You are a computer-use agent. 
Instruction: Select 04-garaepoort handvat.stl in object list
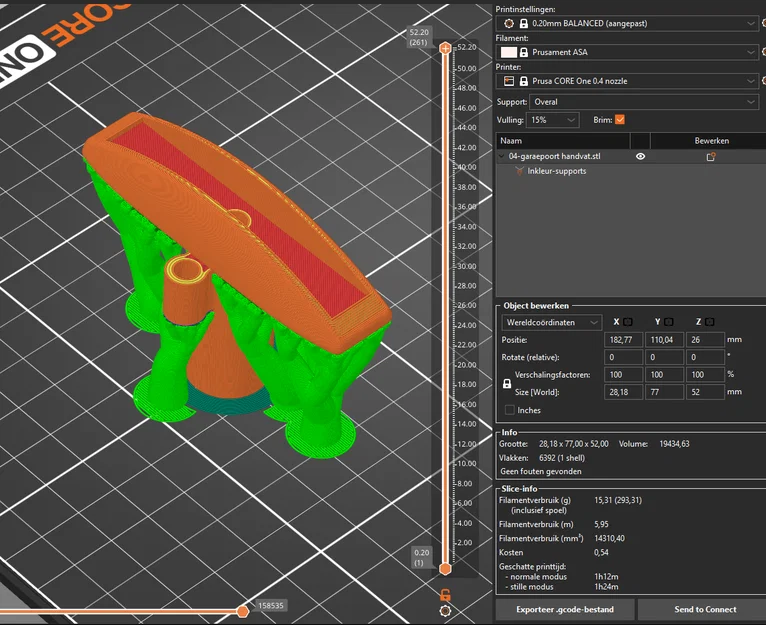554,156
